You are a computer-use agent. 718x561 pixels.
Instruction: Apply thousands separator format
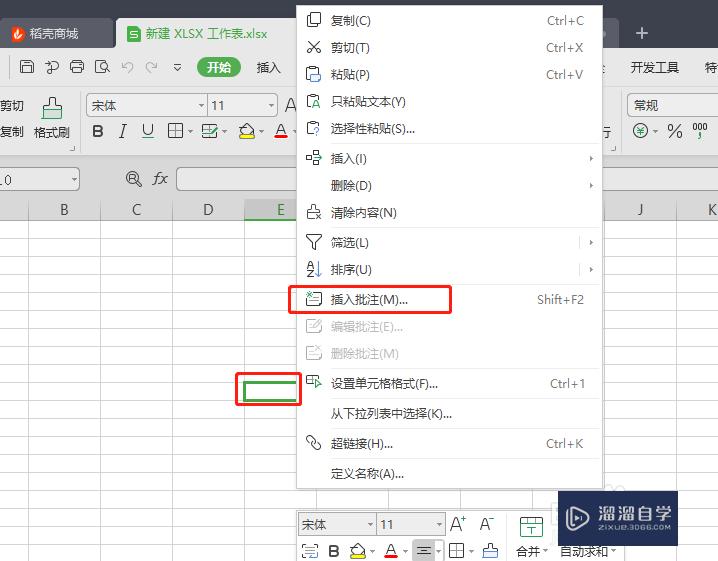(x=700, y=131)
